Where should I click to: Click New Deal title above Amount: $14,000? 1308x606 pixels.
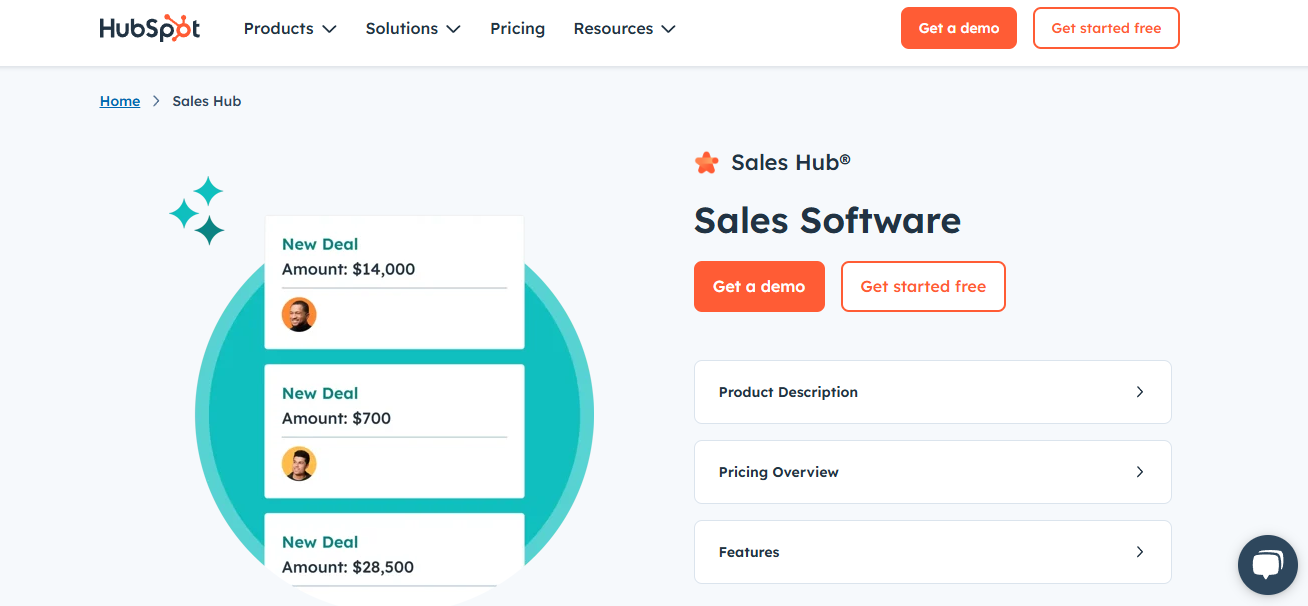pyautogui.click(x=320, y=244)
